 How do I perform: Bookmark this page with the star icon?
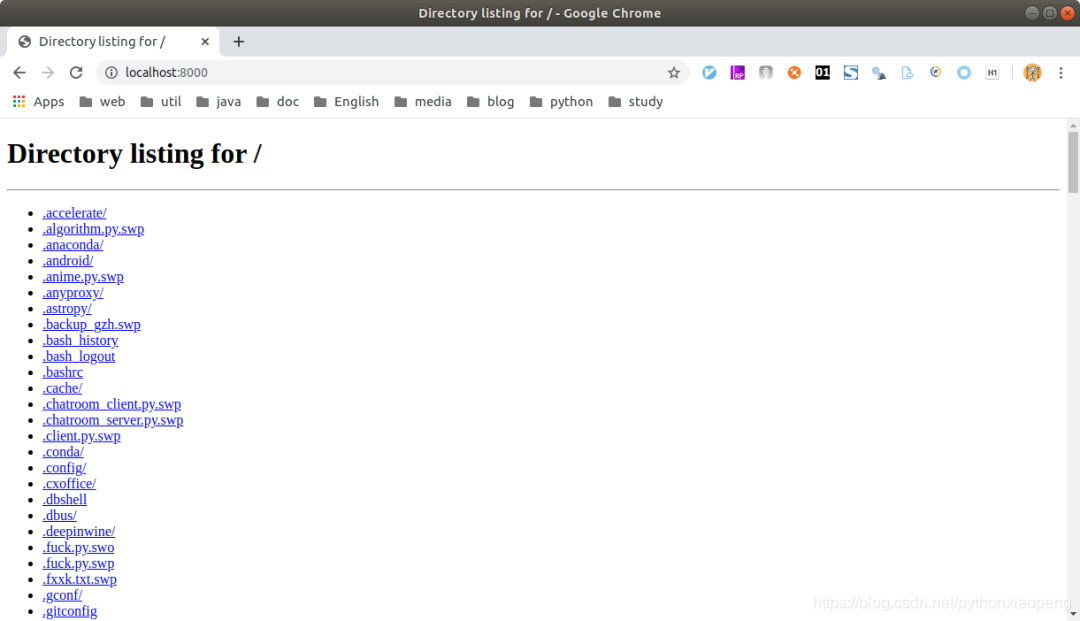tap(674, 72)
